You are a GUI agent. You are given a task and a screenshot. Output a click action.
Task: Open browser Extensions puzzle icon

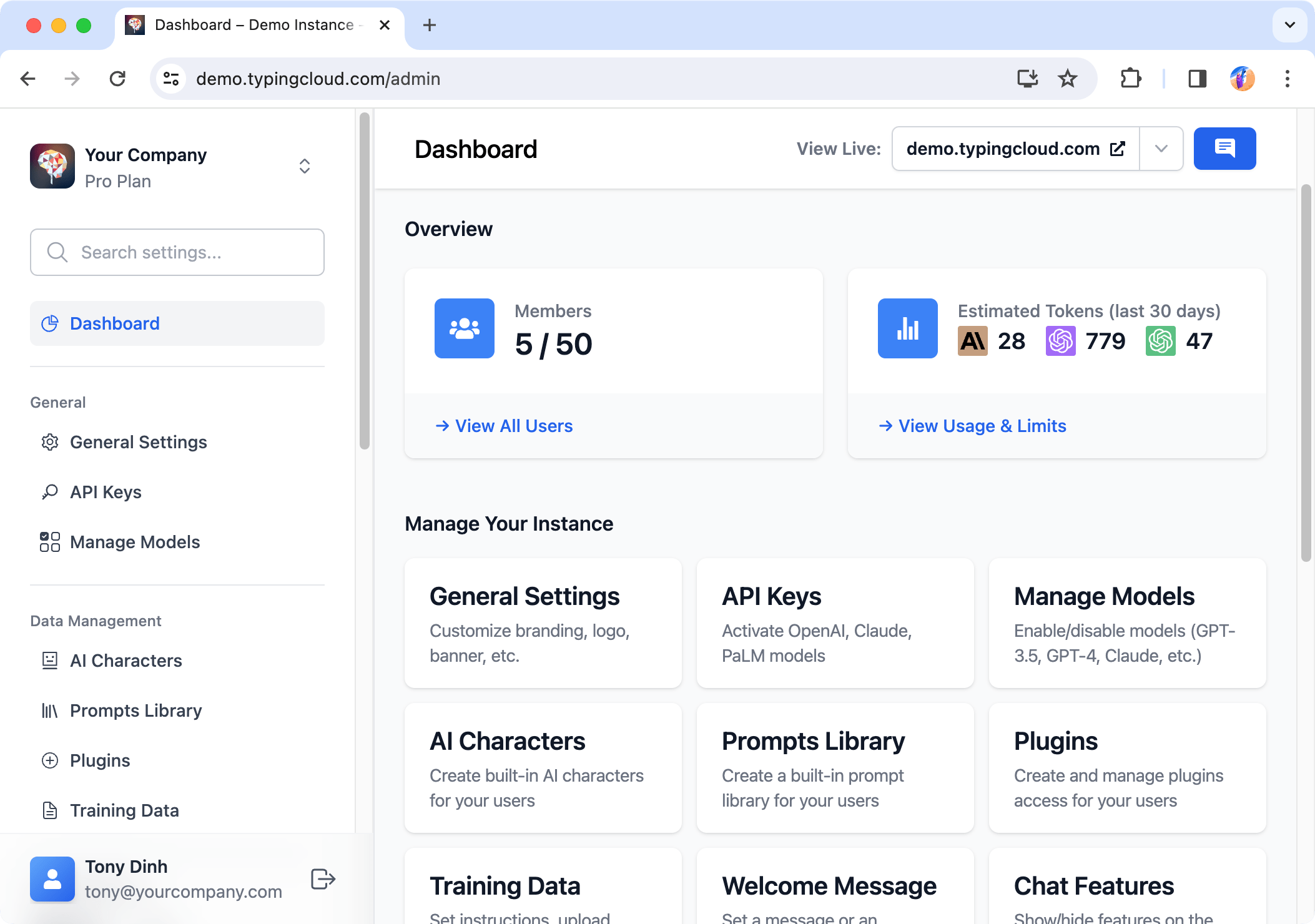click(1130, 79)
